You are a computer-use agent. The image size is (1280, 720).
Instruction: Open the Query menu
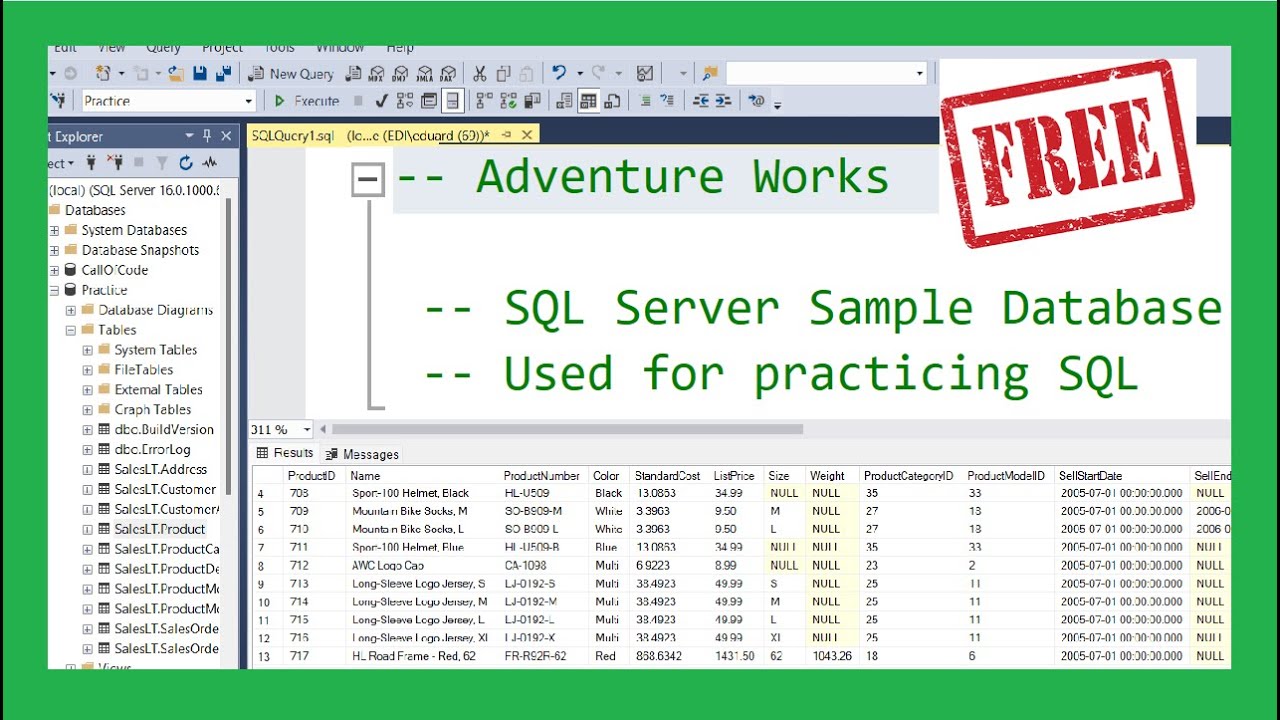(163, 47)
